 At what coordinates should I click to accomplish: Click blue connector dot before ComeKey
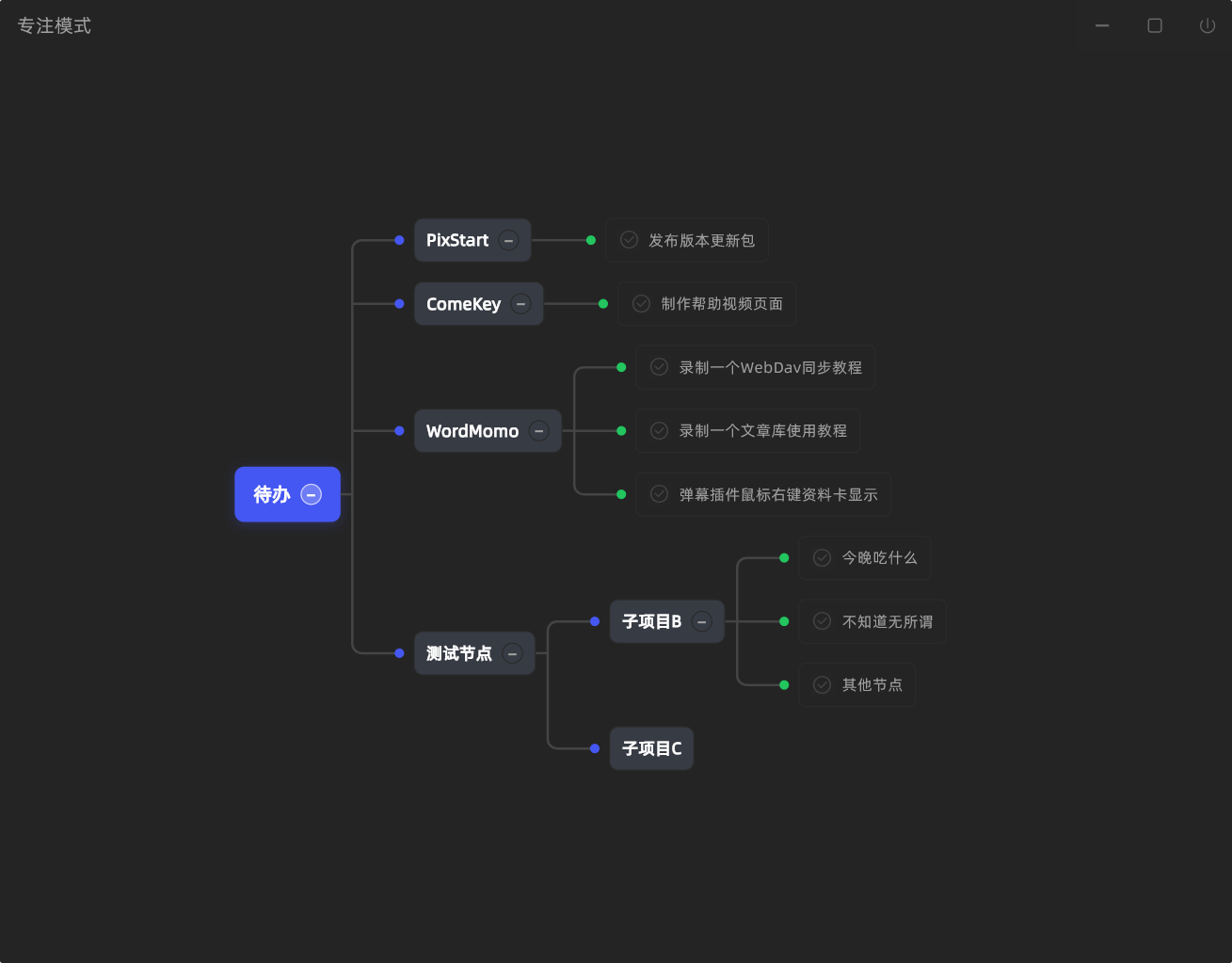[399, 304]
